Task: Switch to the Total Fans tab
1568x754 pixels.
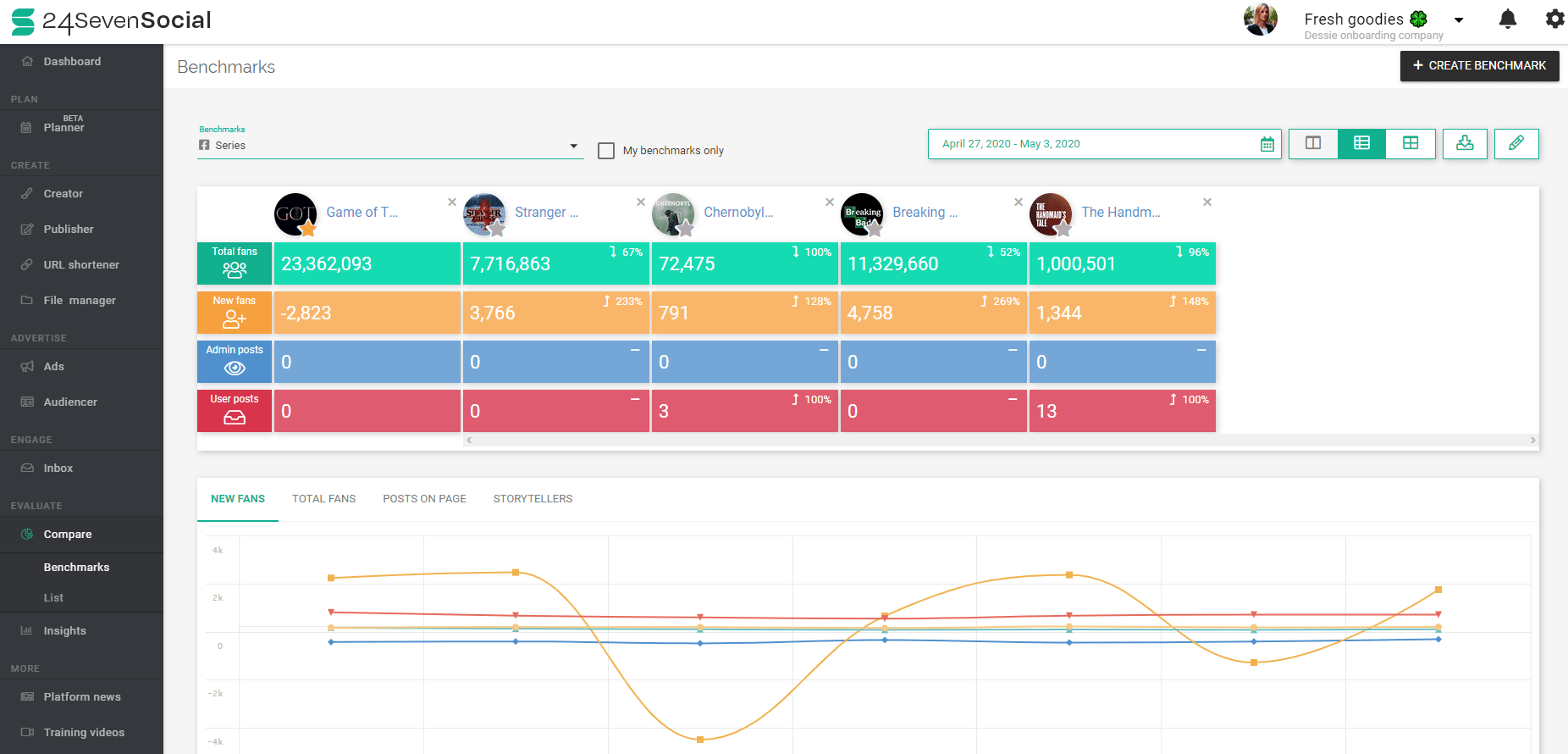Action: pos(324,499)
